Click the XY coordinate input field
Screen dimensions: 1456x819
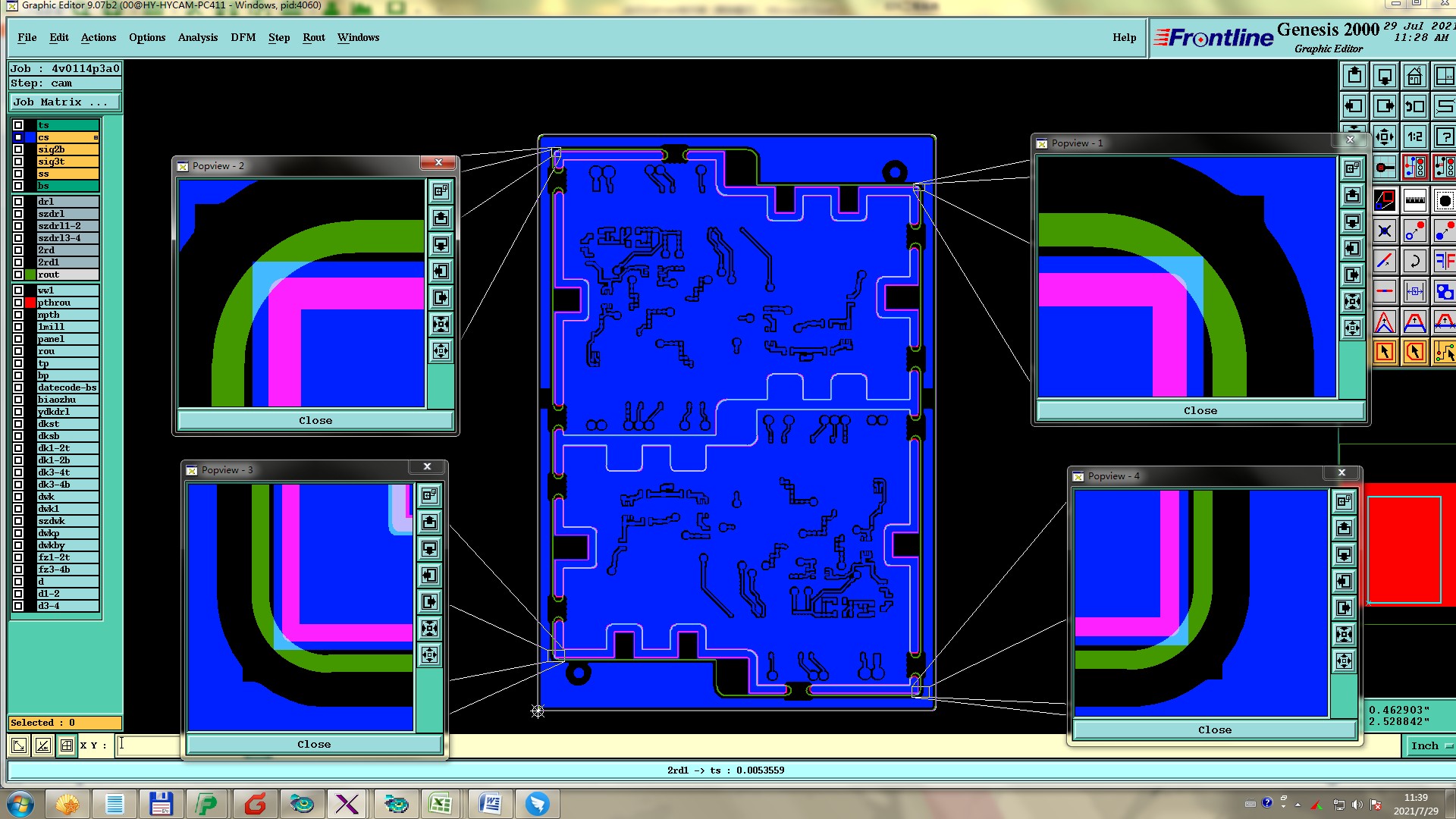pyautogui.click(x=149, y=745)
